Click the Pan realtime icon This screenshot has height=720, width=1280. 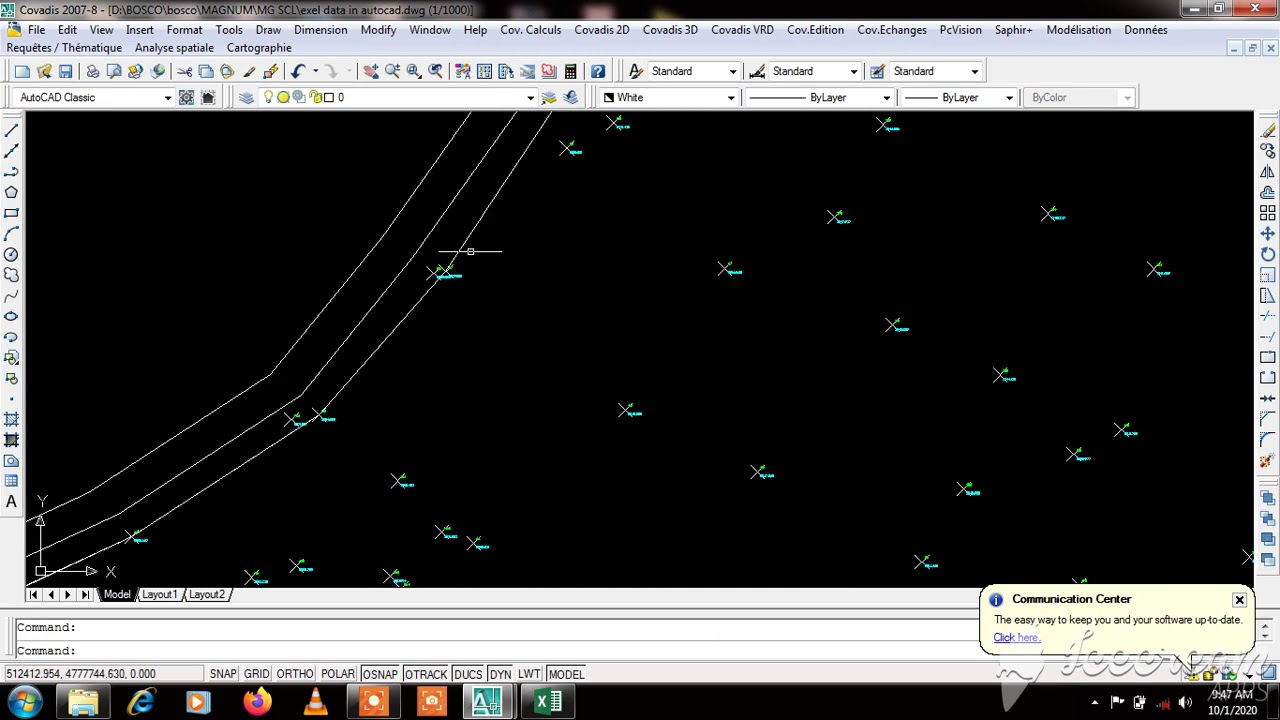click(371, 71)
